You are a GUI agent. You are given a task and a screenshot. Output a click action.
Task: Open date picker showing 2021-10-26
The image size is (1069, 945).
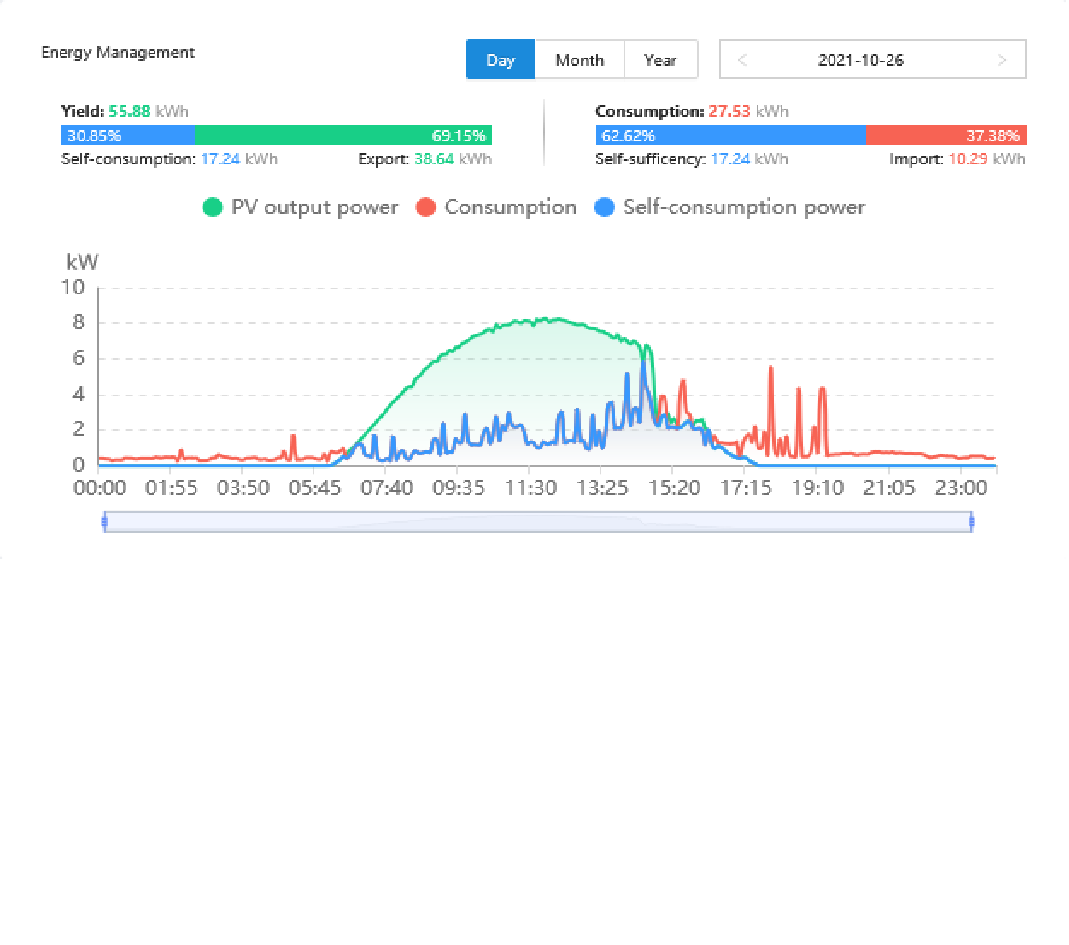point(860,60)
